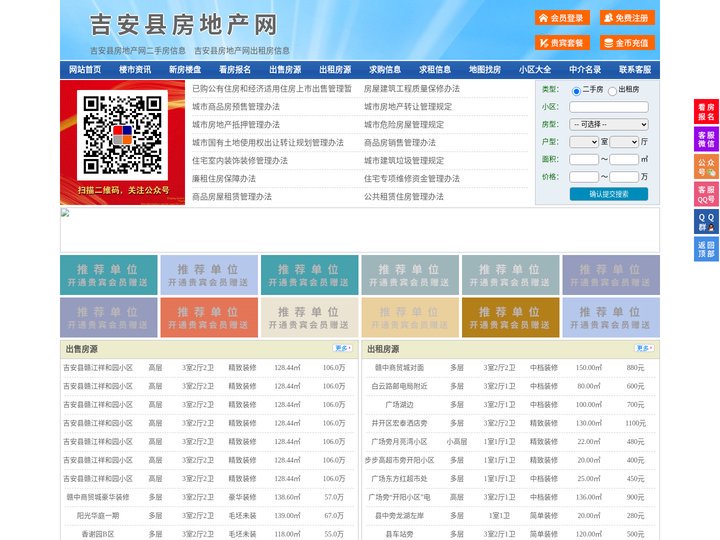Open 小区大全 nav item
This screenshot has width=720, height=540.
[x=535, y=70]
